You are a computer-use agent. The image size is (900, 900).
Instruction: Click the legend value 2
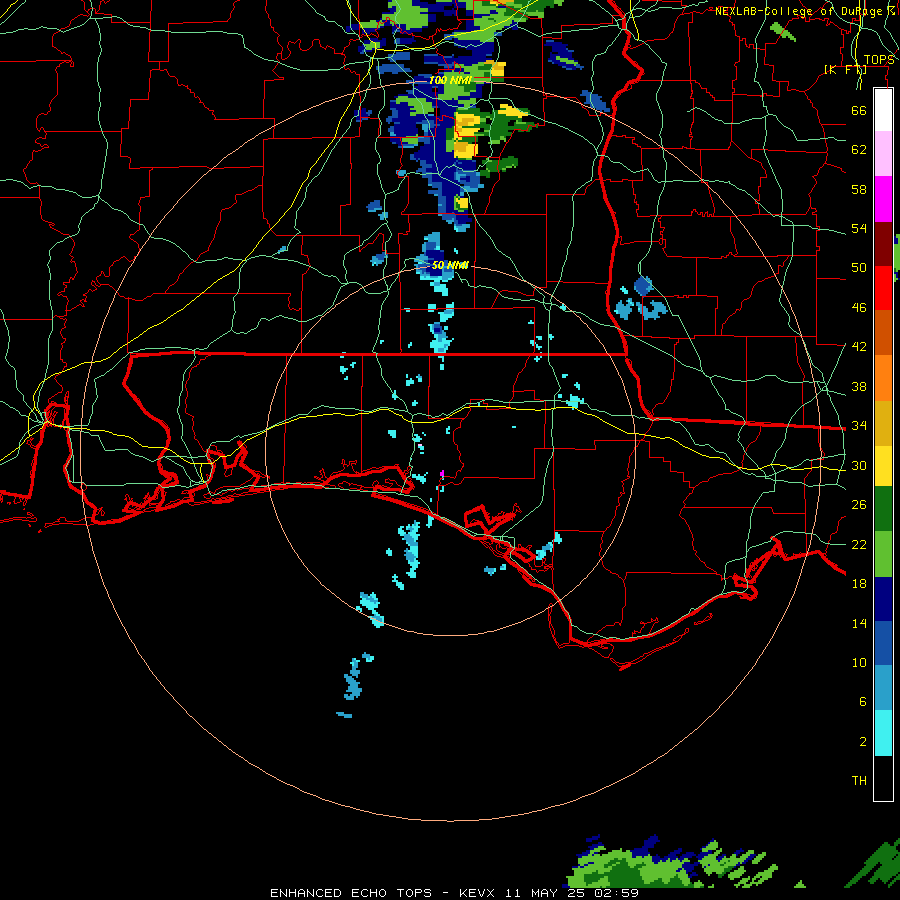coord(863,742)
